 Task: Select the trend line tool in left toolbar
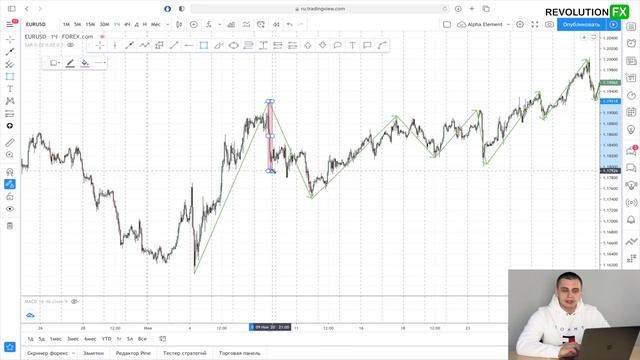[x=10, y=52]
